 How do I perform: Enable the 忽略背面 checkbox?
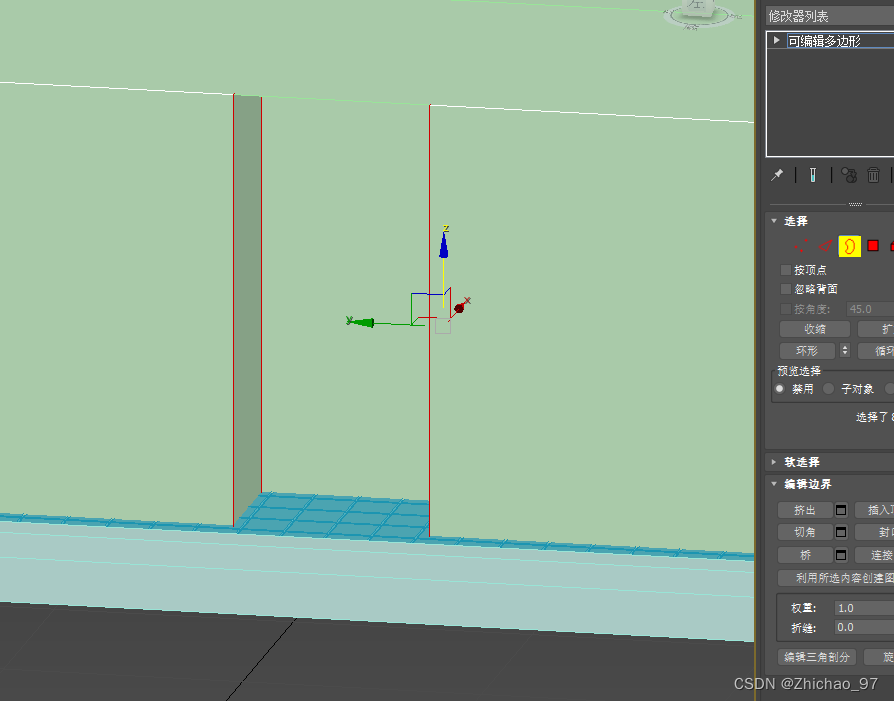(x=786, y=289)
